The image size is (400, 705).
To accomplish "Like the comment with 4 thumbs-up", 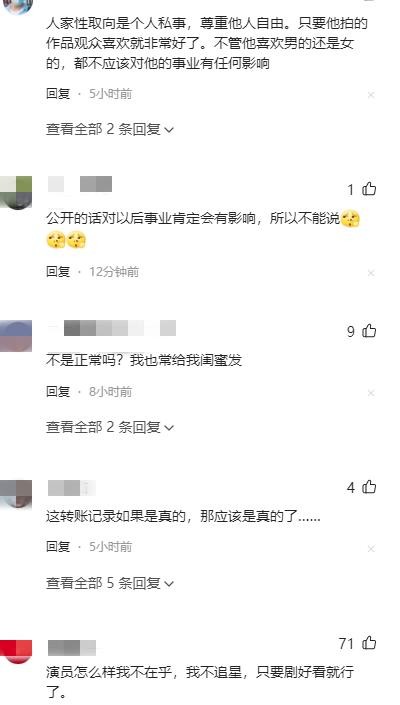I will pyautogui.click(x=369, y=487).
